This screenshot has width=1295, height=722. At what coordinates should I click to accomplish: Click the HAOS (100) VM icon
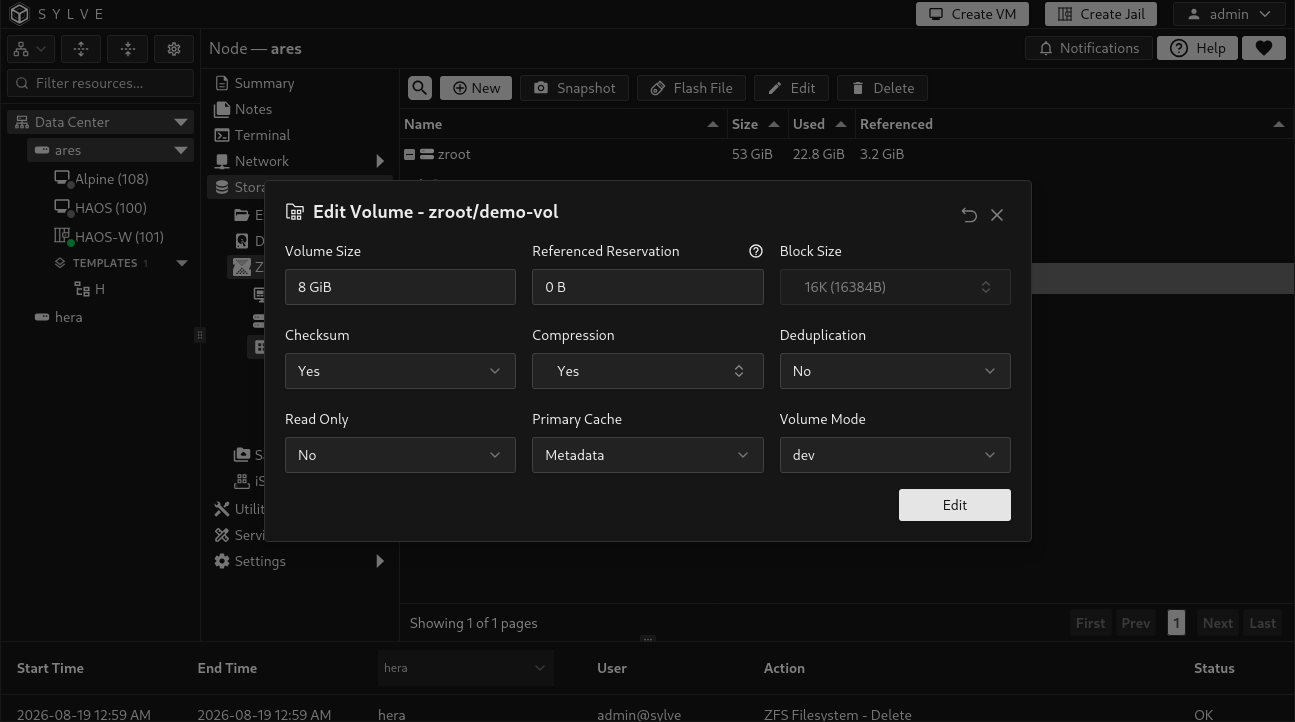pyautogui.click(x=62, y=208)
